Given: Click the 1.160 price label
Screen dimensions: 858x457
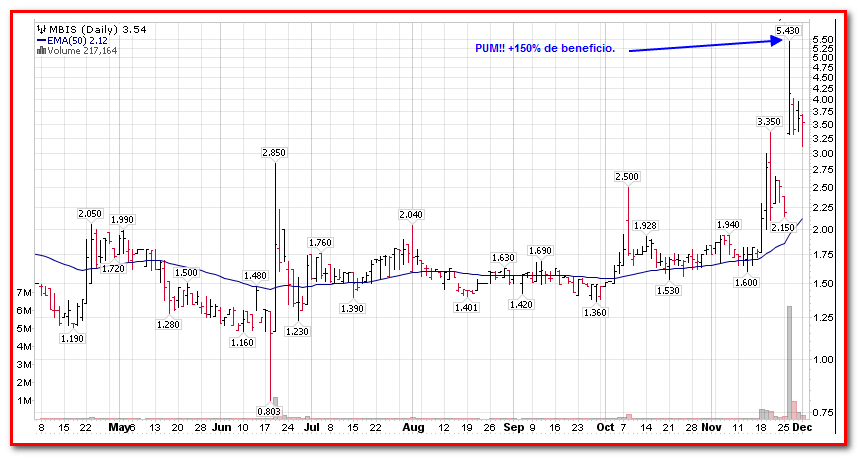Looking at the screenshot, I should (x=242, y=343).
